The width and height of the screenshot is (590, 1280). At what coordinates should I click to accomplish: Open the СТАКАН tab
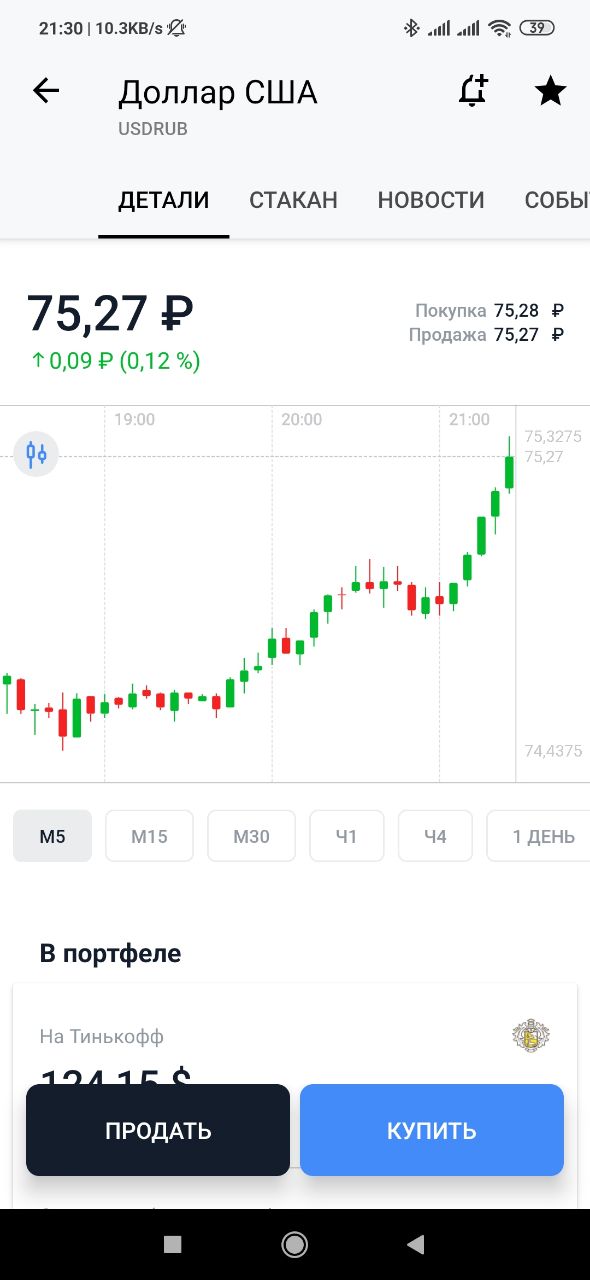pyautogui.click(x=293, y=200)
